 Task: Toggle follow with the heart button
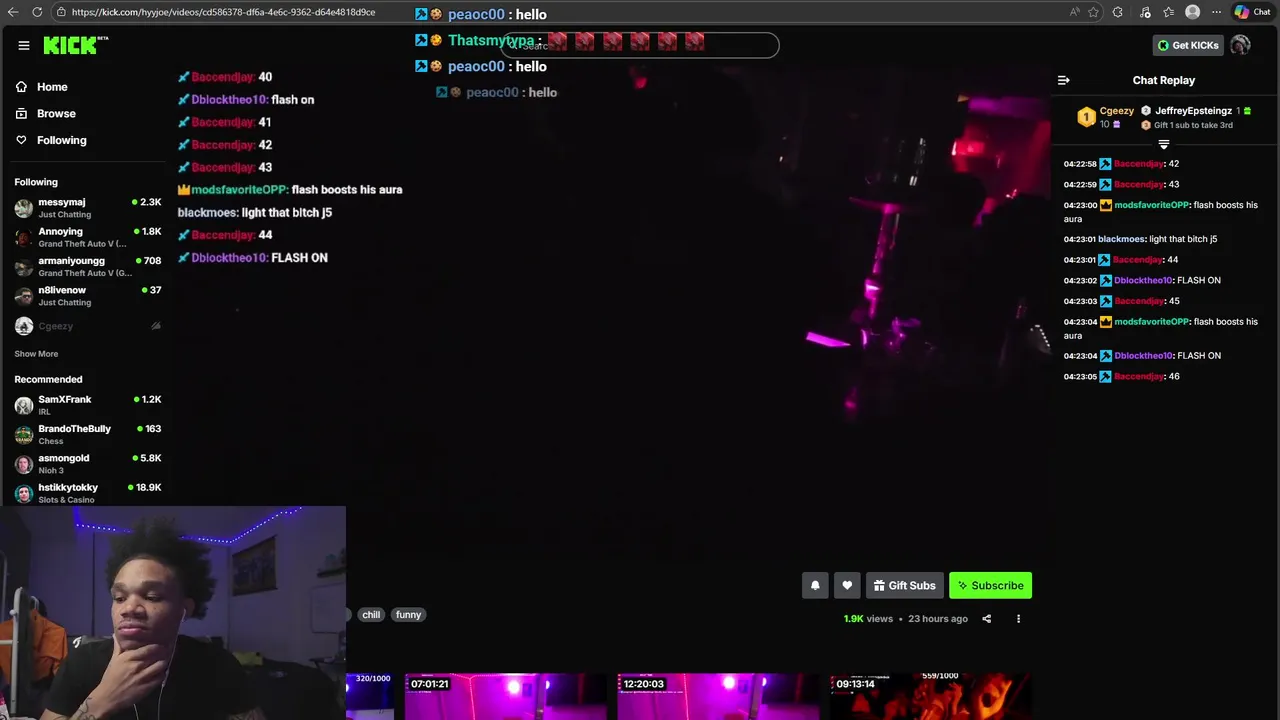pos(847,586)
